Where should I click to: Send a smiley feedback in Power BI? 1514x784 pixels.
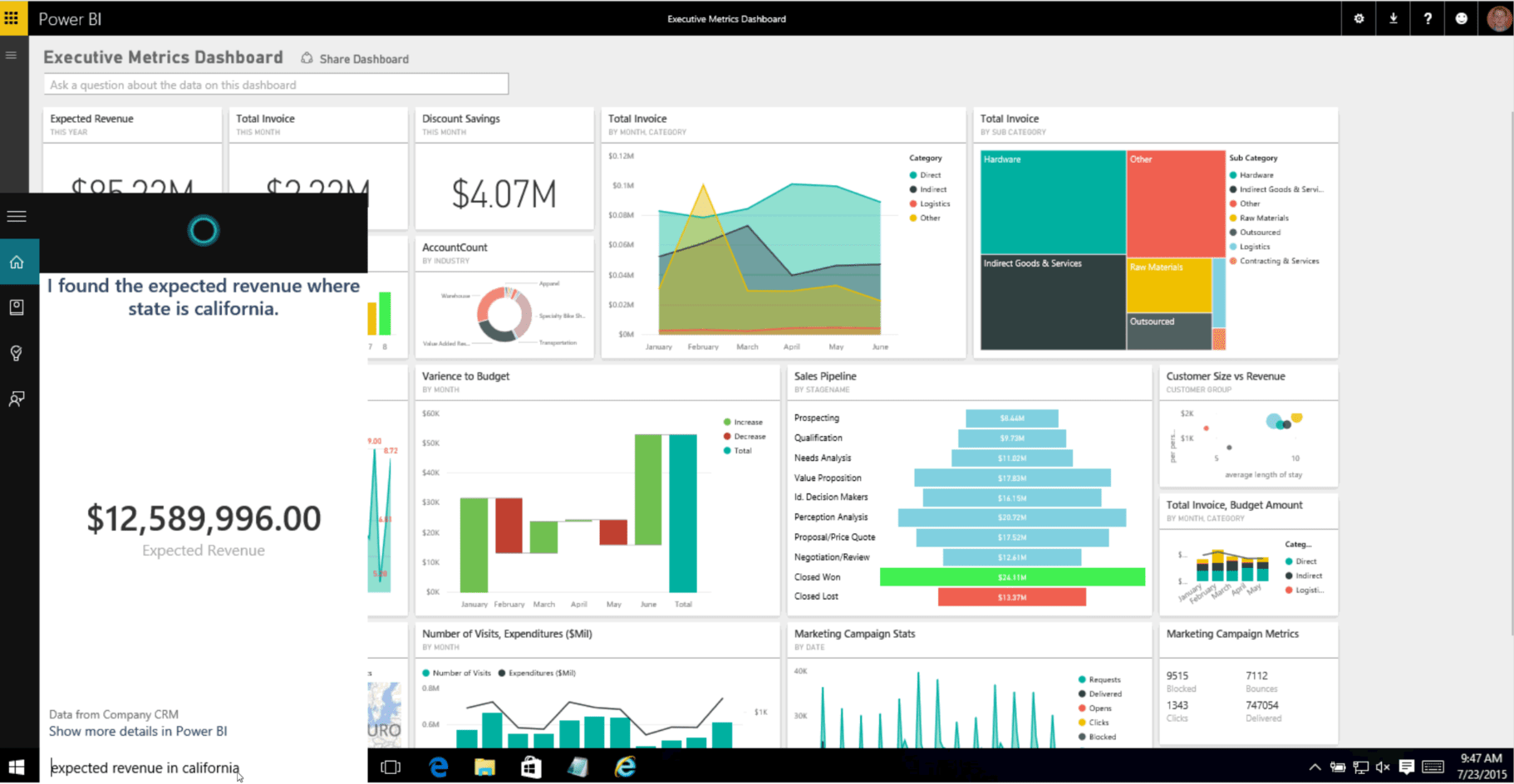tap(1461, 18)
